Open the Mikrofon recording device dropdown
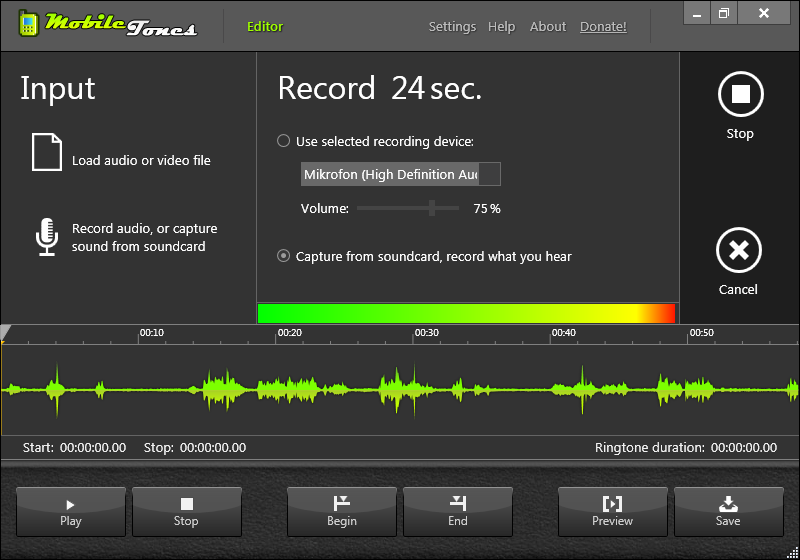Image resolution: width=800 pixels, height=560 pixels. pos(489,175)
